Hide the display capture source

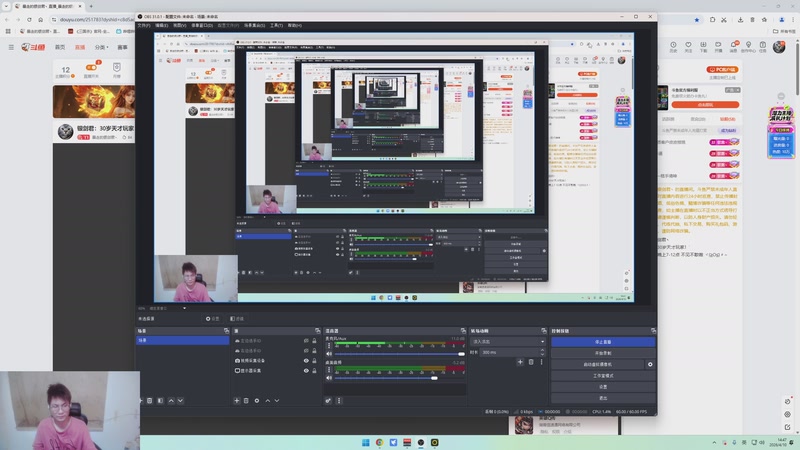(x=306, y=370)
